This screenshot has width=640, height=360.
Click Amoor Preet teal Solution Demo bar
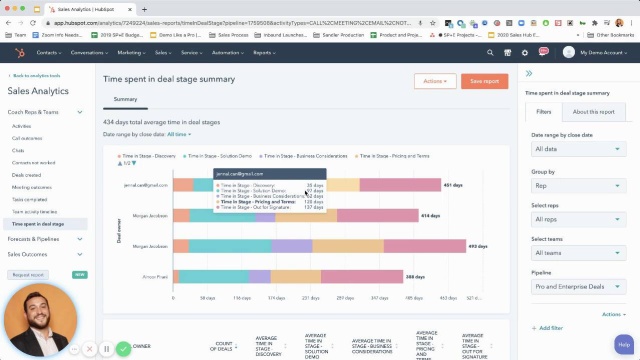pyautogui.click(x=214, y=277)
